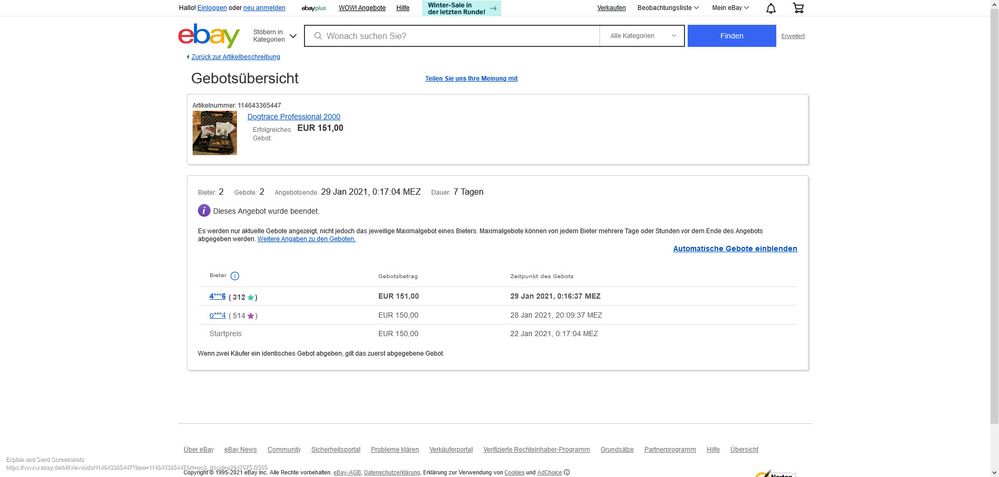Open the Mein eBay dropdown
999x477 pixels.
[x=730, y=8]
